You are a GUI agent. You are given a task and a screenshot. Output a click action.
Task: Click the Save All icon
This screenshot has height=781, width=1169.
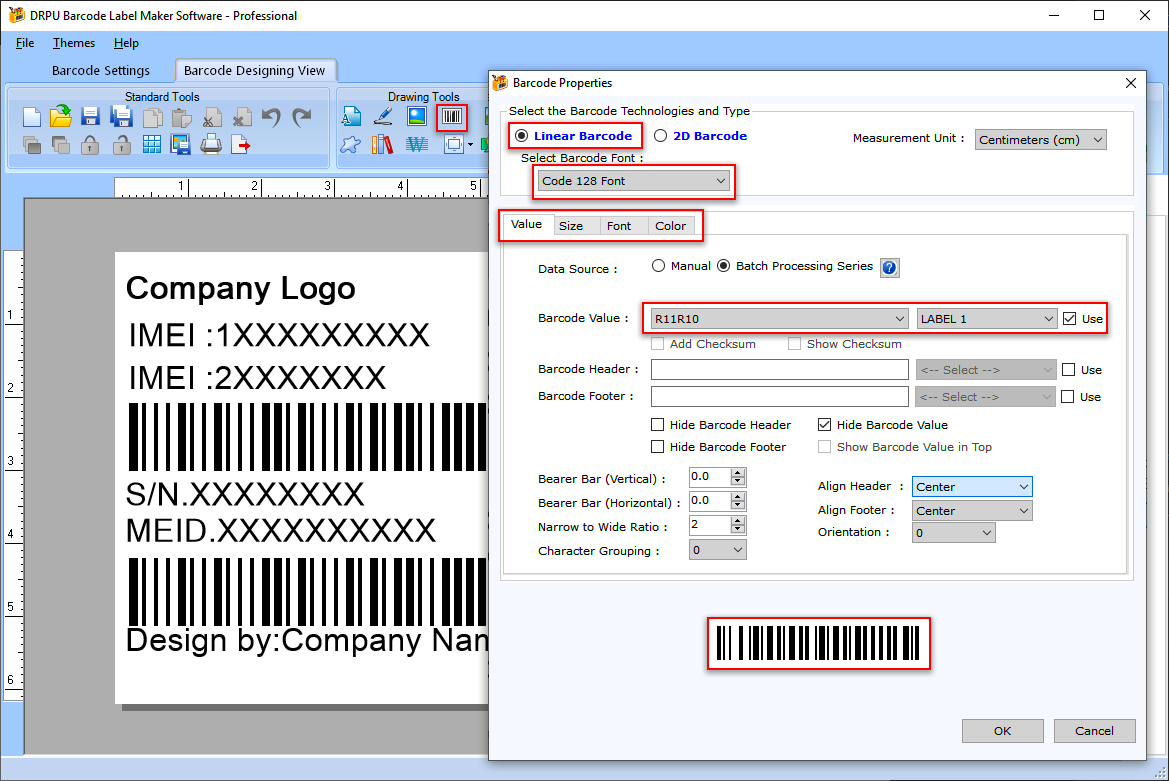click(x=121, y=116)
